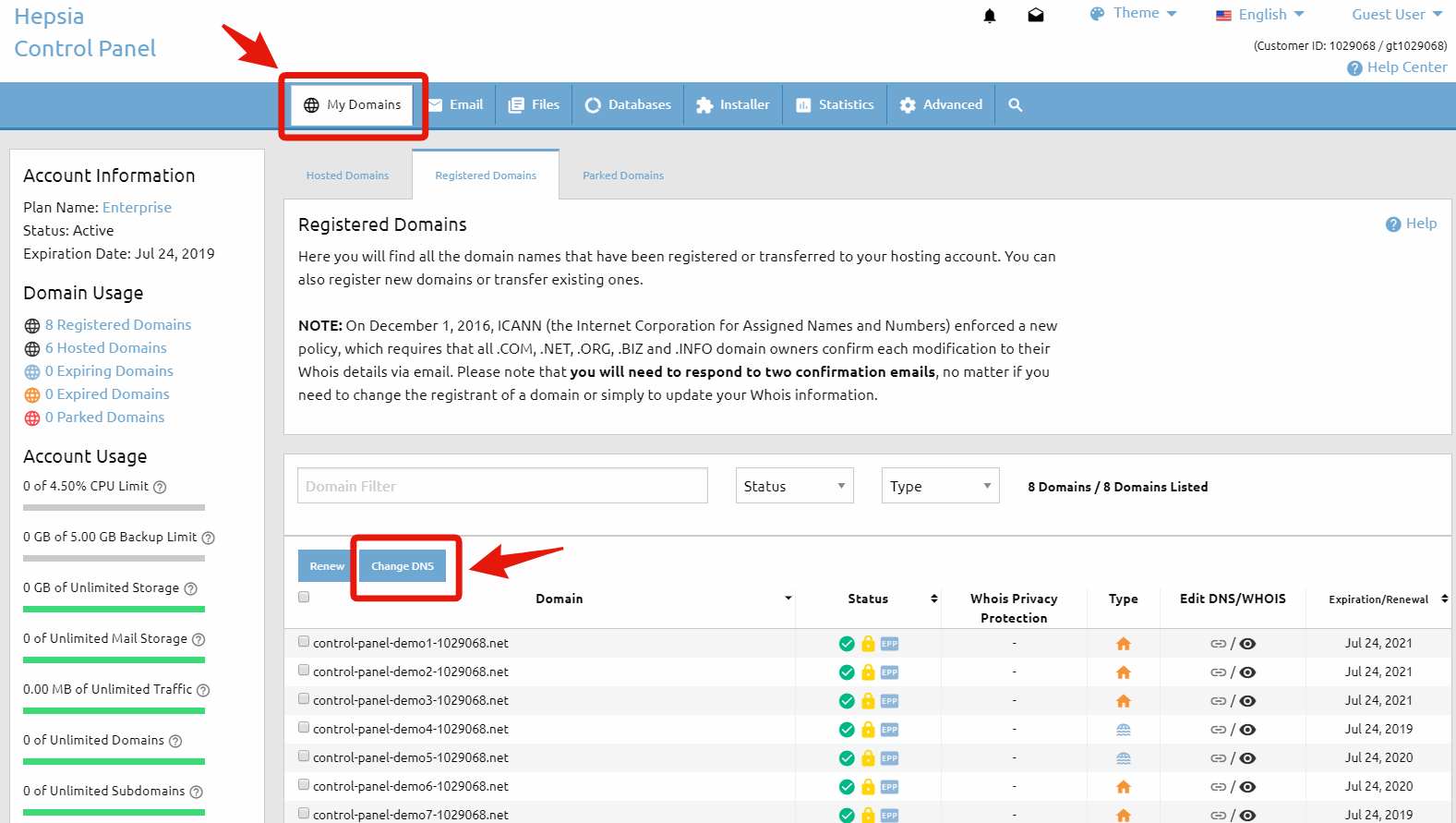Toggle the select-all checkbox in table header

304,597
